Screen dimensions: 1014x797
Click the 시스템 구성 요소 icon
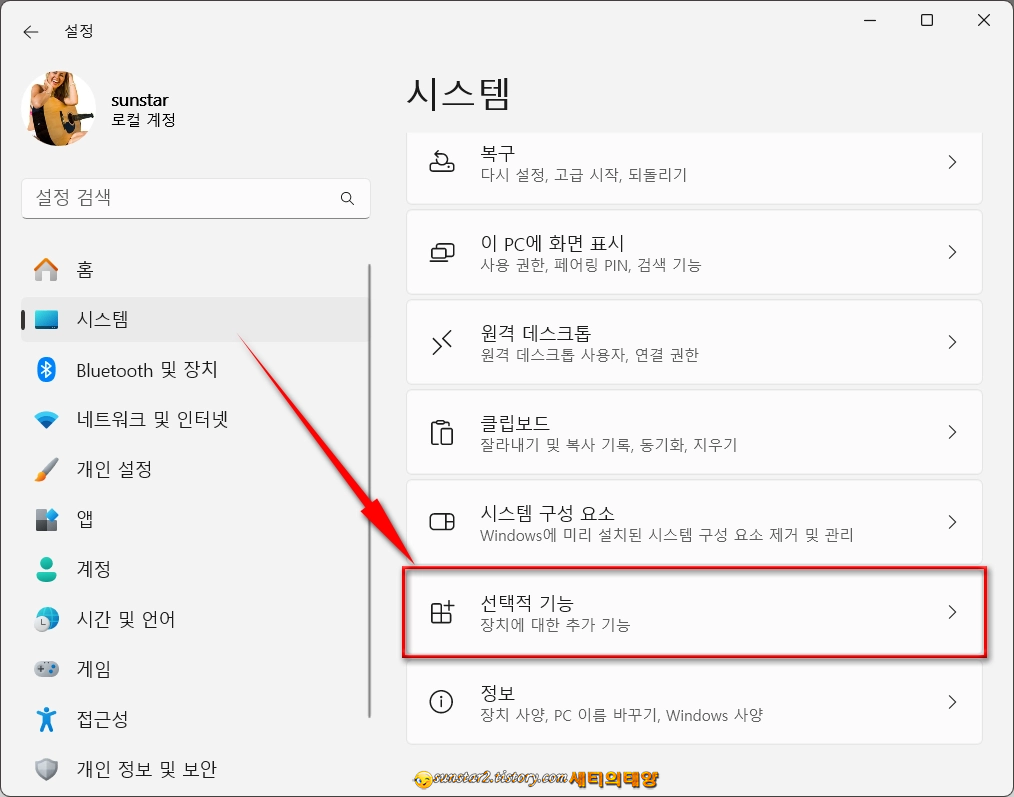(x=442, y=521)
